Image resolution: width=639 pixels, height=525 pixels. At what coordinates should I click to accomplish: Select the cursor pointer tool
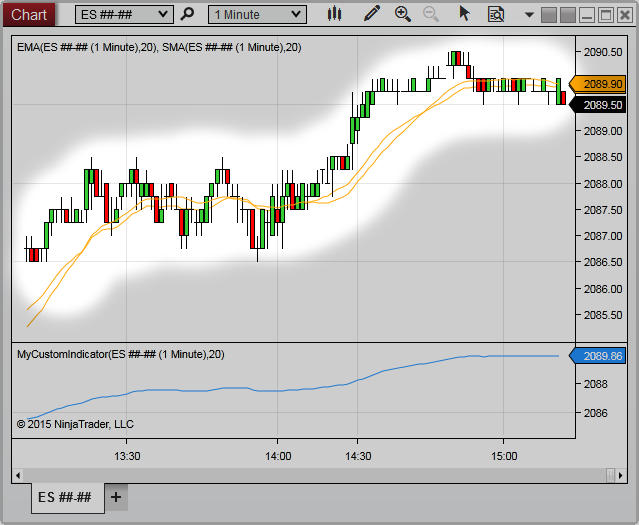tap(464, 14)
